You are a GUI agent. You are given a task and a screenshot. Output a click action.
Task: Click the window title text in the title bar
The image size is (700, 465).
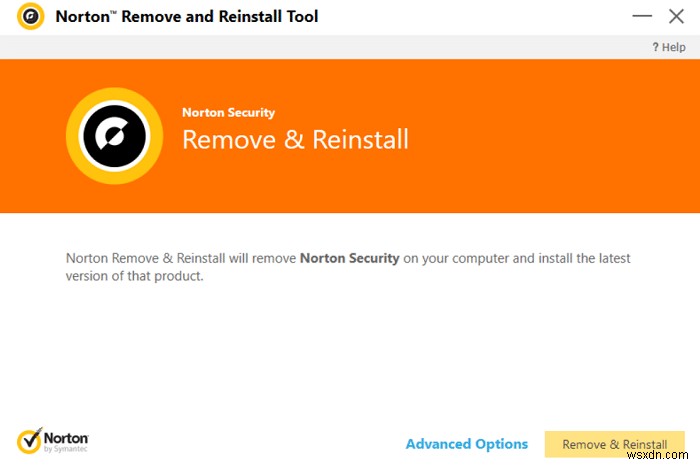click(187, 17)
